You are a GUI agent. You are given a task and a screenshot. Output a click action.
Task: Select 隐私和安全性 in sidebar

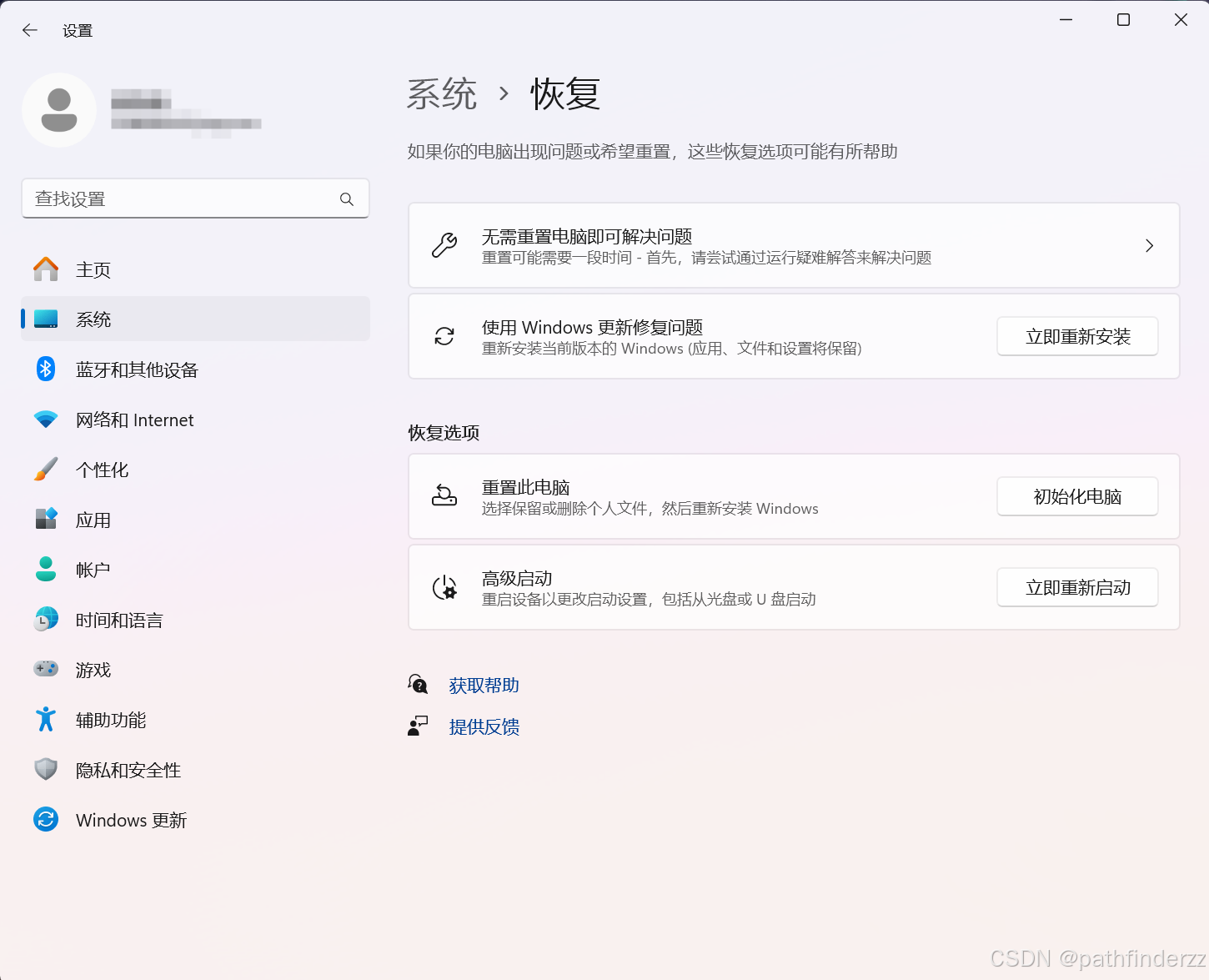pos(195,770)
